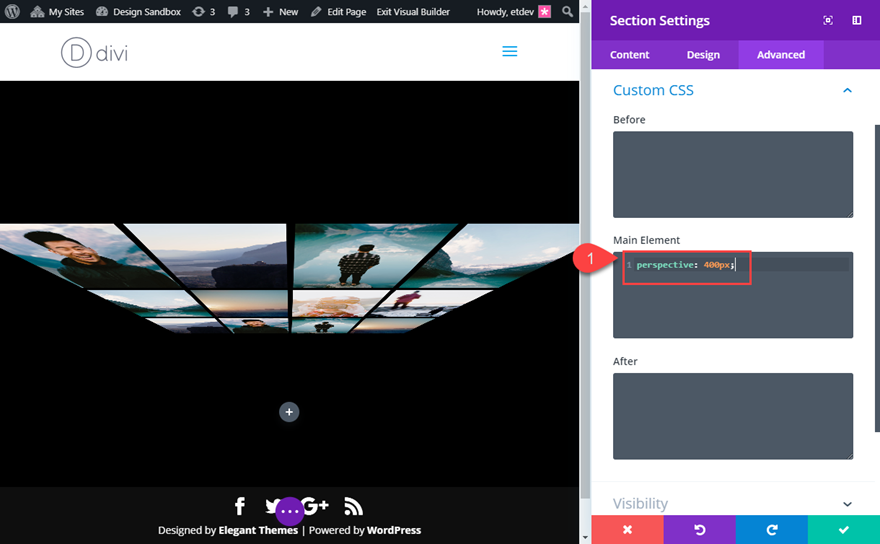Image resolution: width=880 pixels, height=544 pixels.
Task: Select the Advanced tab
Action: (781, 54)
